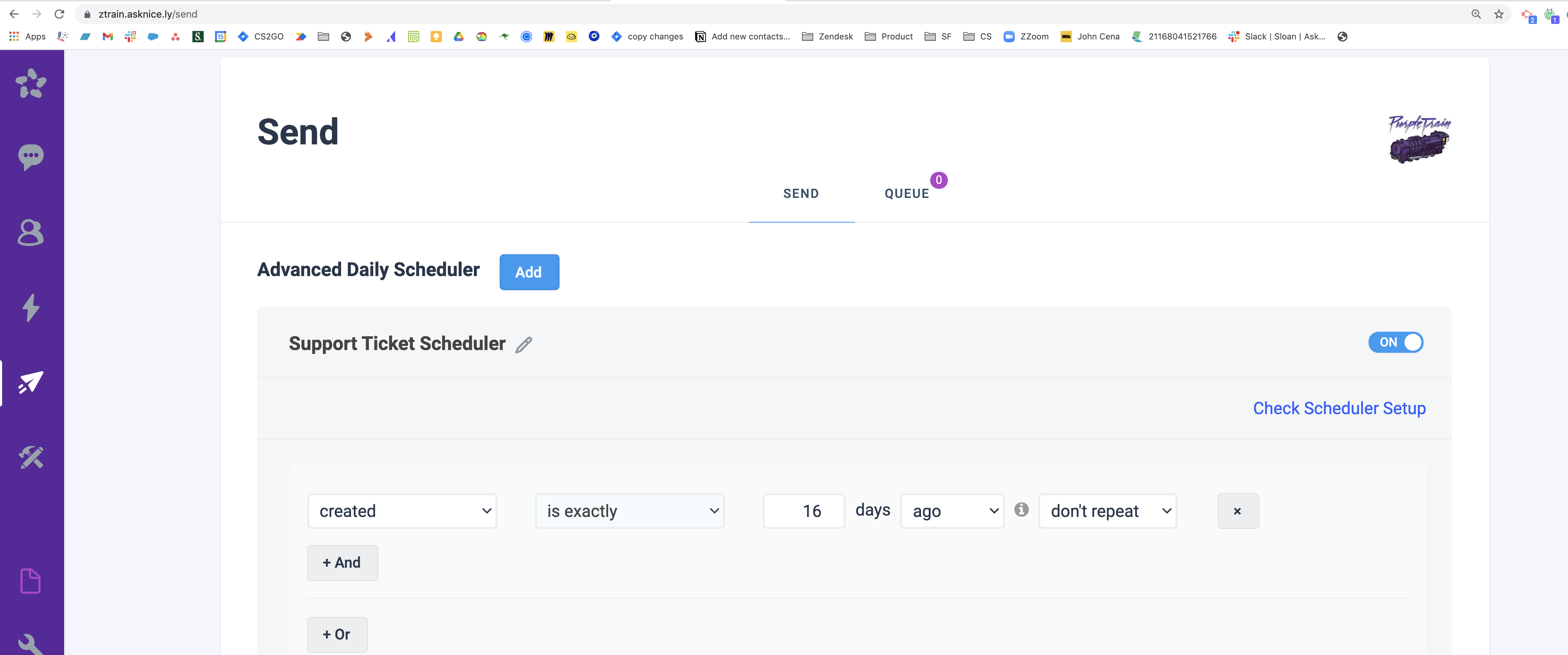Open the hammer and wrench tools icon

(x=30, y=457)
